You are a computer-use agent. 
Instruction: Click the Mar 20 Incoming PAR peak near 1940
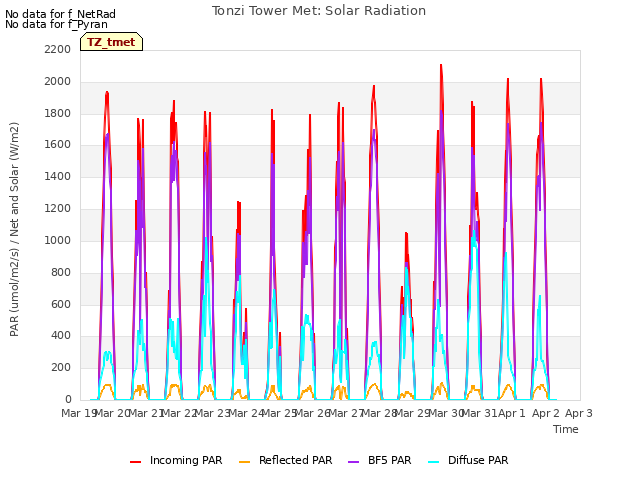tap(107, 93)
